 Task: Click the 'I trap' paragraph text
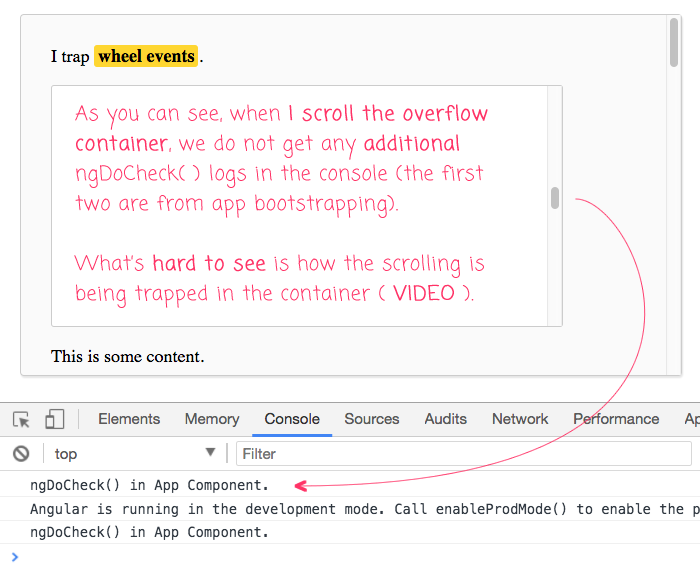coord(70,57)
